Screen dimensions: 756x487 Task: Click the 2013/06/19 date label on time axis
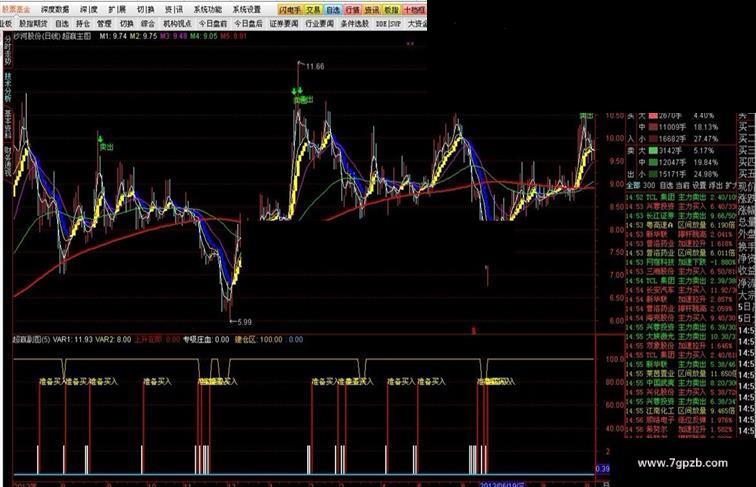coord(502,484)
